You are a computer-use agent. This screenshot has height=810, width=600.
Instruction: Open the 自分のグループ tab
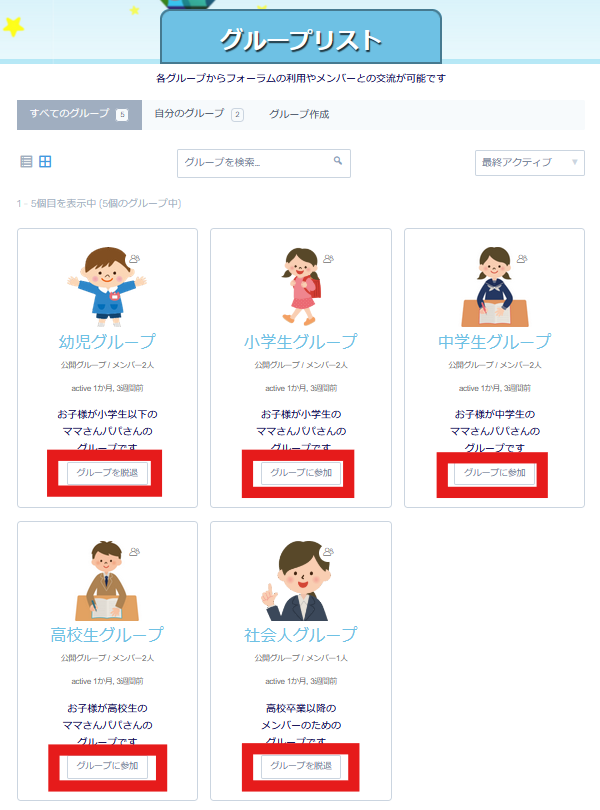(198, 114)
